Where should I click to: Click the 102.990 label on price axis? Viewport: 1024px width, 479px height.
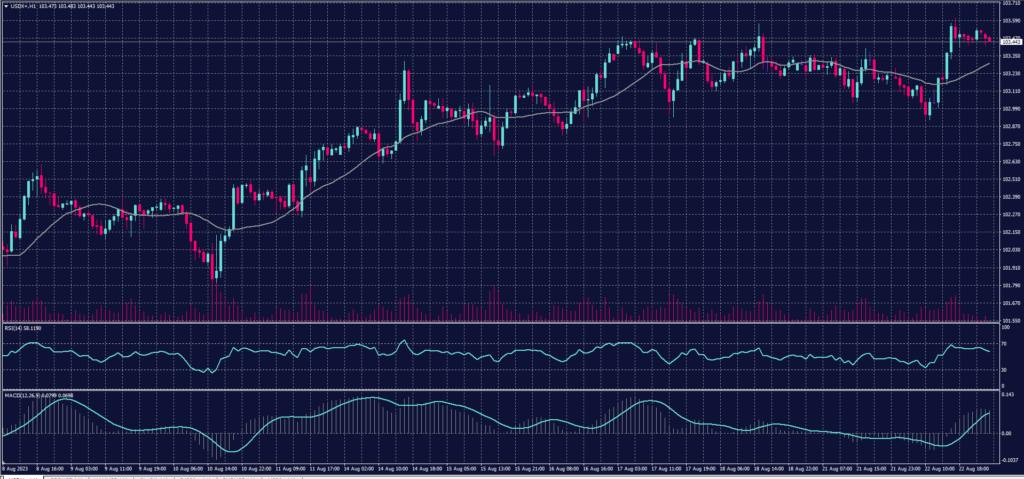coord(1010,108)
